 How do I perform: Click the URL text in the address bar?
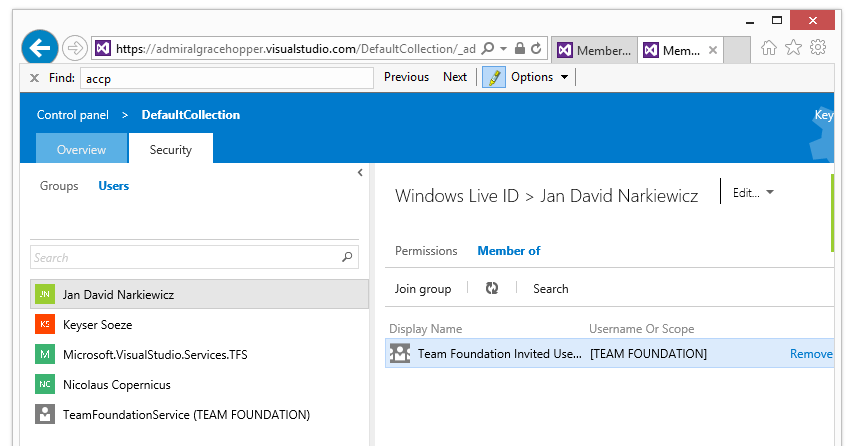click(x=296, y=49)
